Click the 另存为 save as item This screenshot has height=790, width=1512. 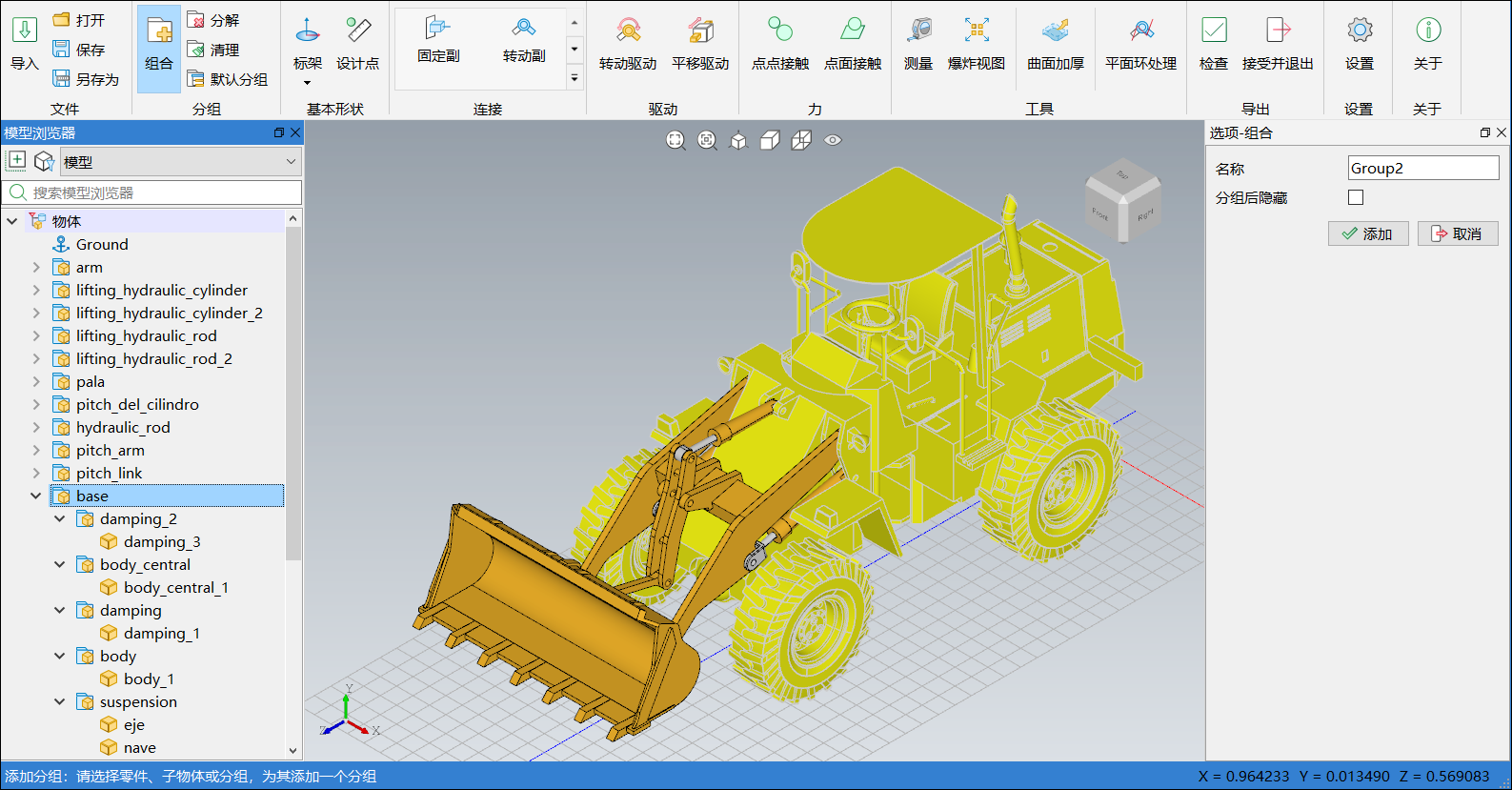tap(86, 79)
